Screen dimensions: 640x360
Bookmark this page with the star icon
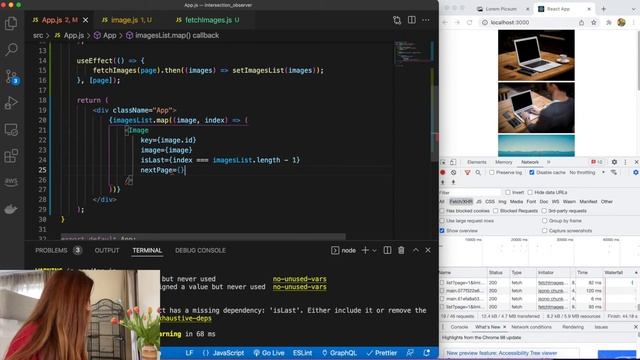point(594,22)
